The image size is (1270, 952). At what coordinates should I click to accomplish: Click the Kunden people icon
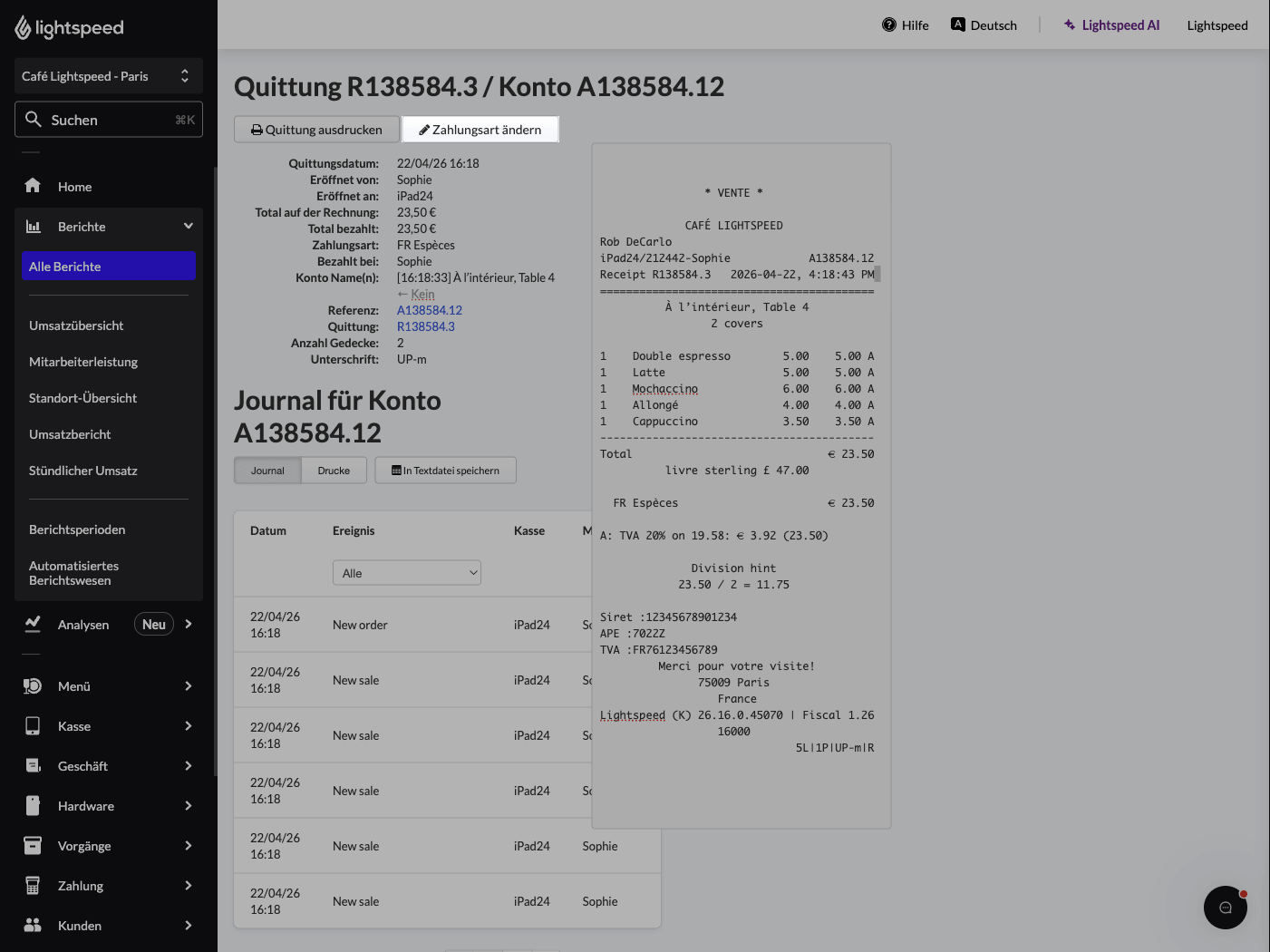click(x=33, y=925)
